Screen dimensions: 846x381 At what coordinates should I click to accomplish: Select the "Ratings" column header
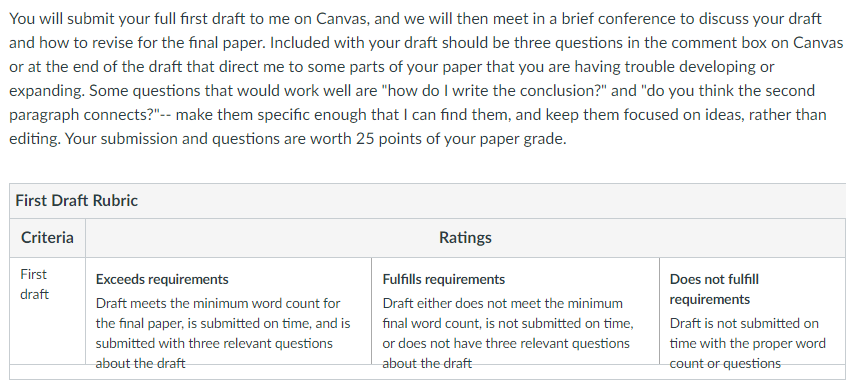[465, 237]
